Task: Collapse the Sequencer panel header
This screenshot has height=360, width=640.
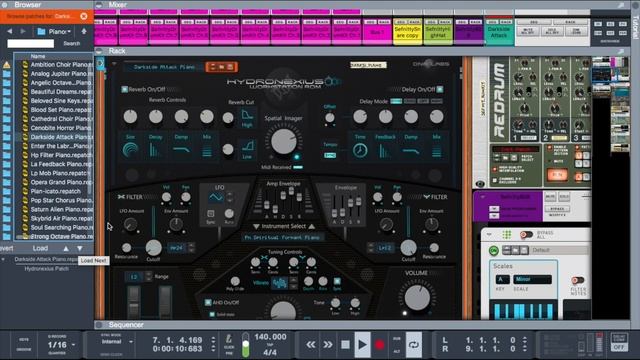Action: click(99, 325)
